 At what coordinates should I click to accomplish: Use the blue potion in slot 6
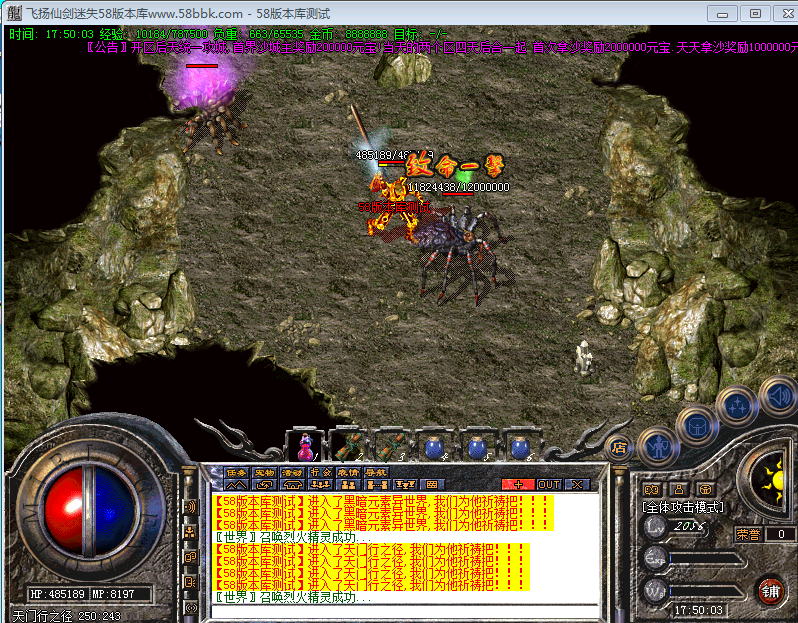520,448
